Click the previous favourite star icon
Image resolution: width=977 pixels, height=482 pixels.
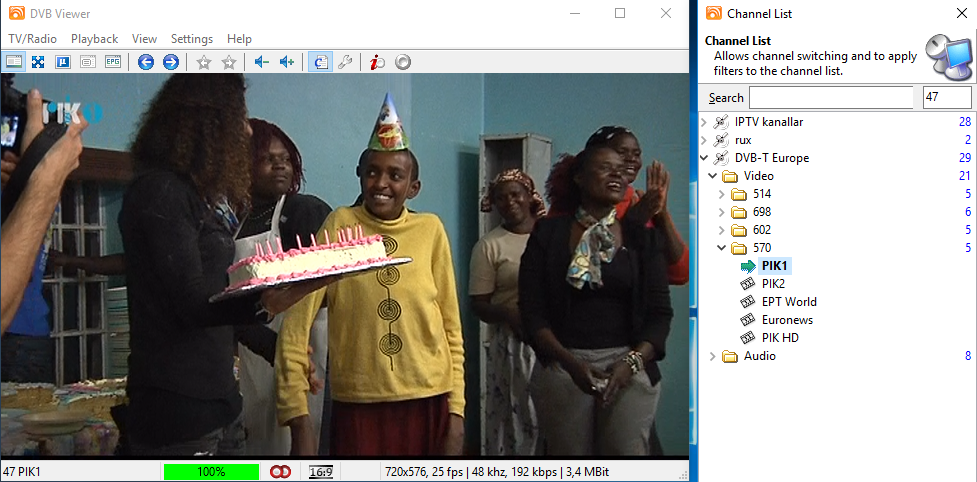click(x=204, y=62)
